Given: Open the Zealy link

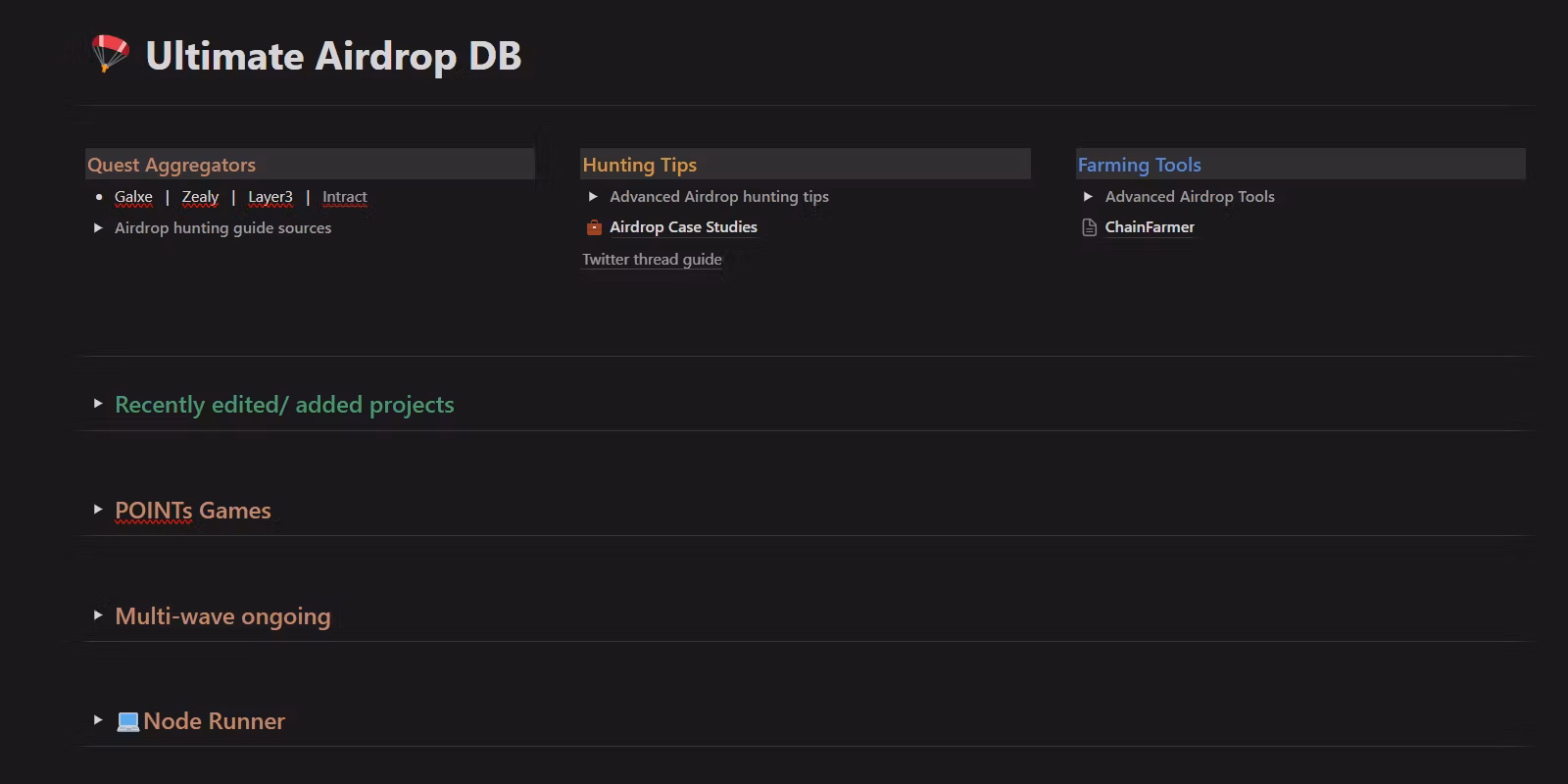Looking at the screenshot, I should pos(200,197).
